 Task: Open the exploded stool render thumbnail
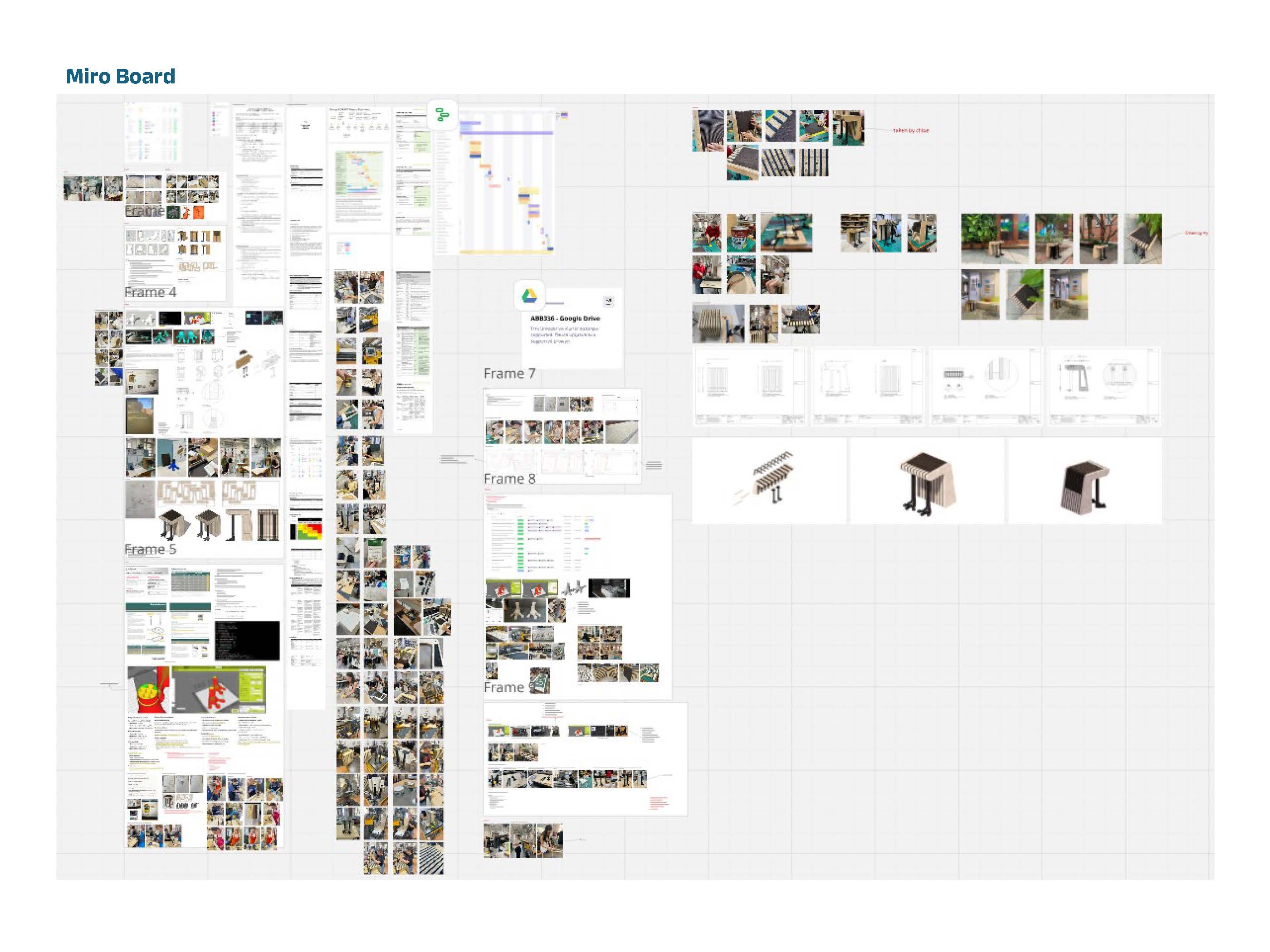tap(769, 481)
